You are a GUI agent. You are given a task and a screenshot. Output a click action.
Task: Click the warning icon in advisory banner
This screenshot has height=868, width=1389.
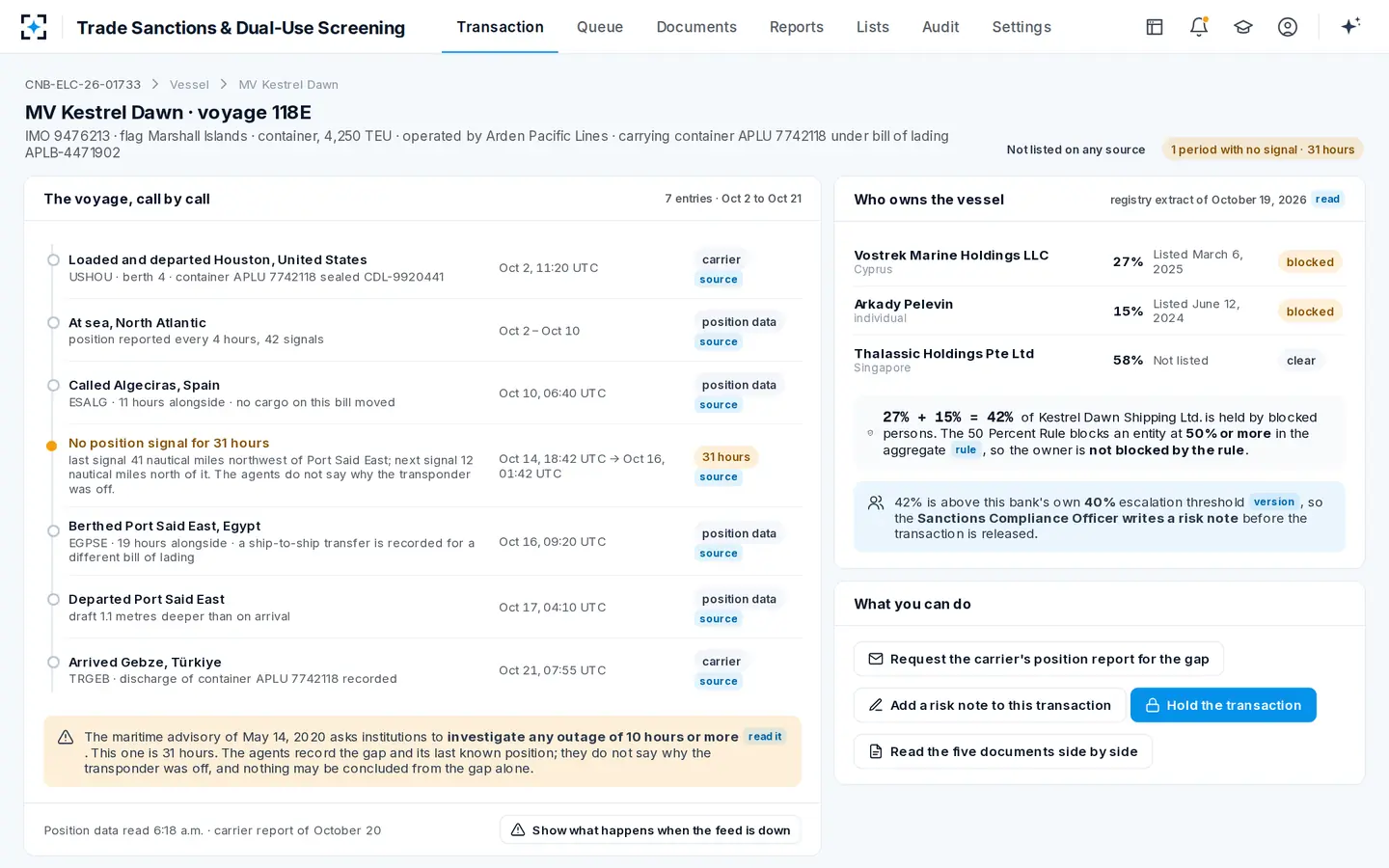click(x=66, y=738)
